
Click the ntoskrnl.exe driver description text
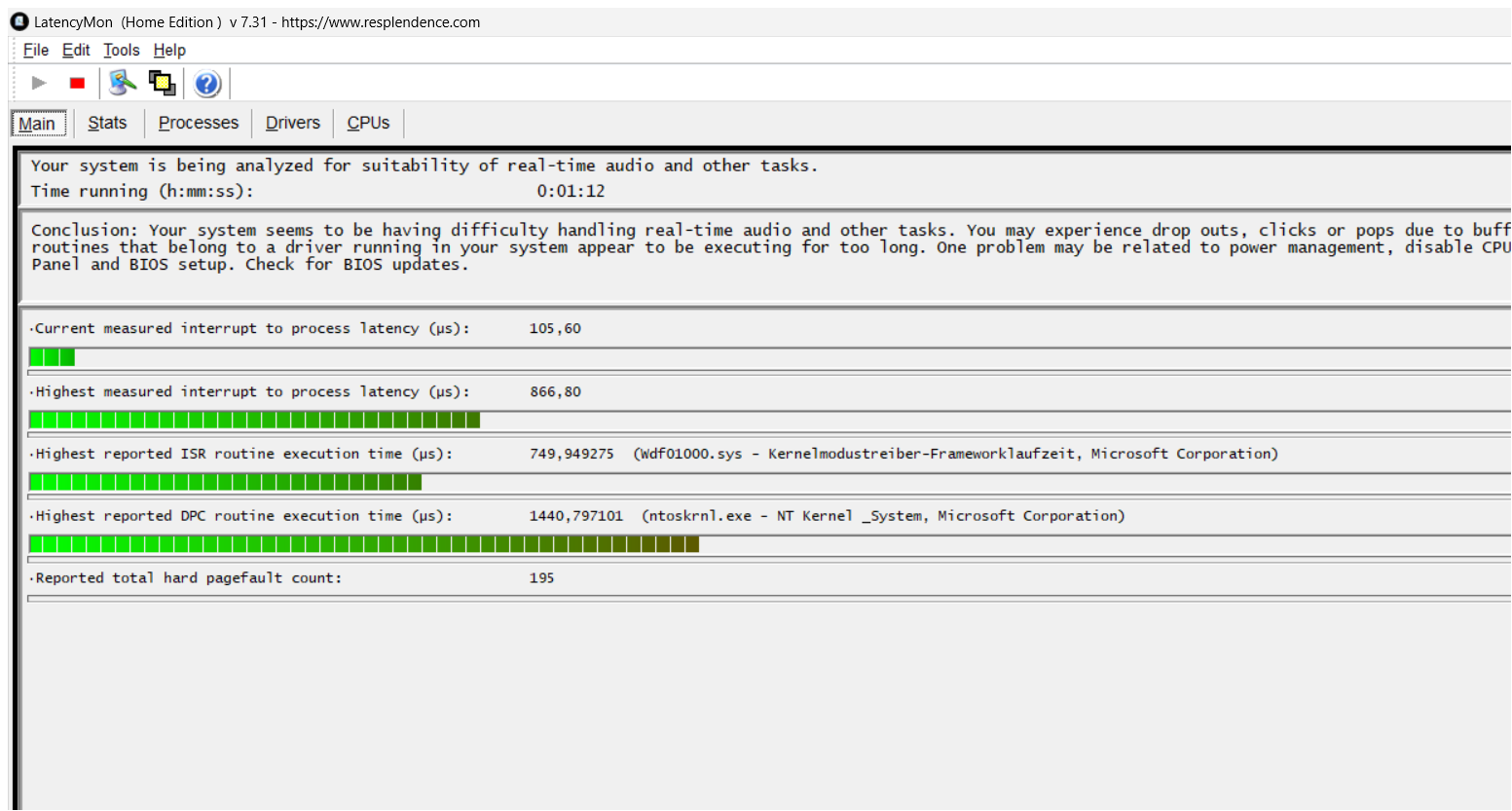(883, 516)
